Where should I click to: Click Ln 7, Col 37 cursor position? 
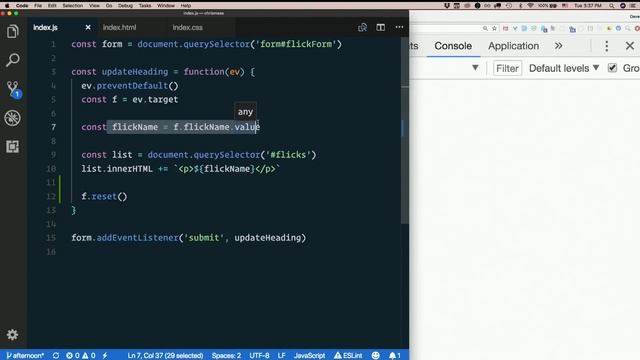pyautogui.click(x=165, y=356)
